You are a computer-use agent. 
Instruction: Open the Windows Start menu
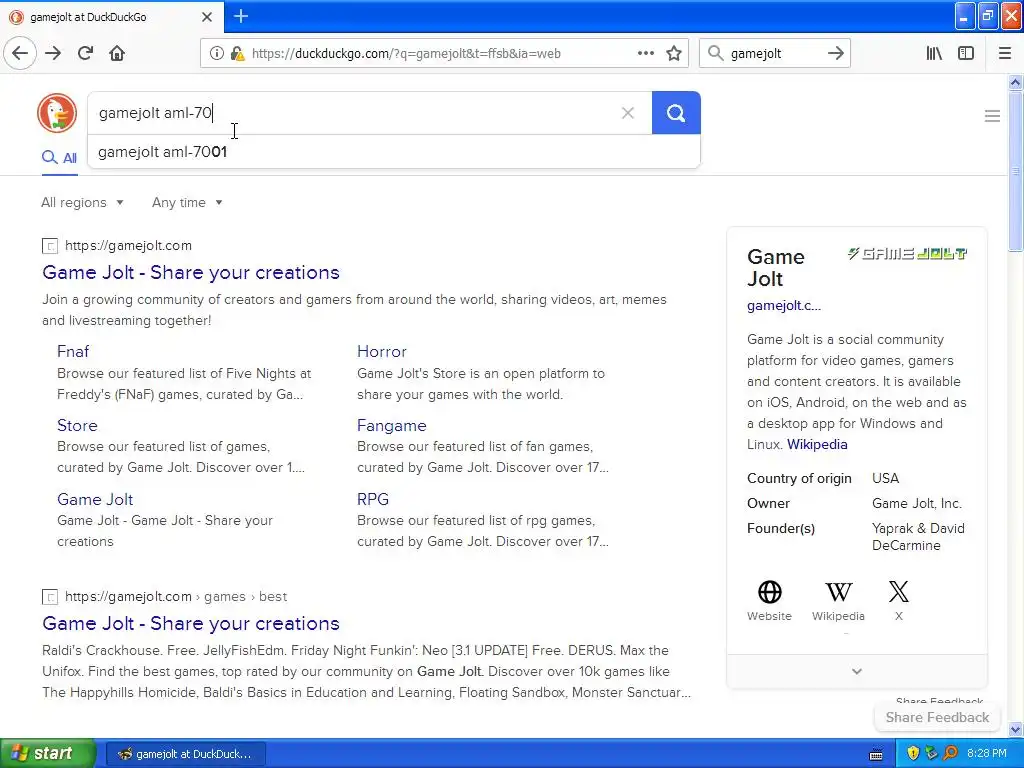tap(48, 754)
